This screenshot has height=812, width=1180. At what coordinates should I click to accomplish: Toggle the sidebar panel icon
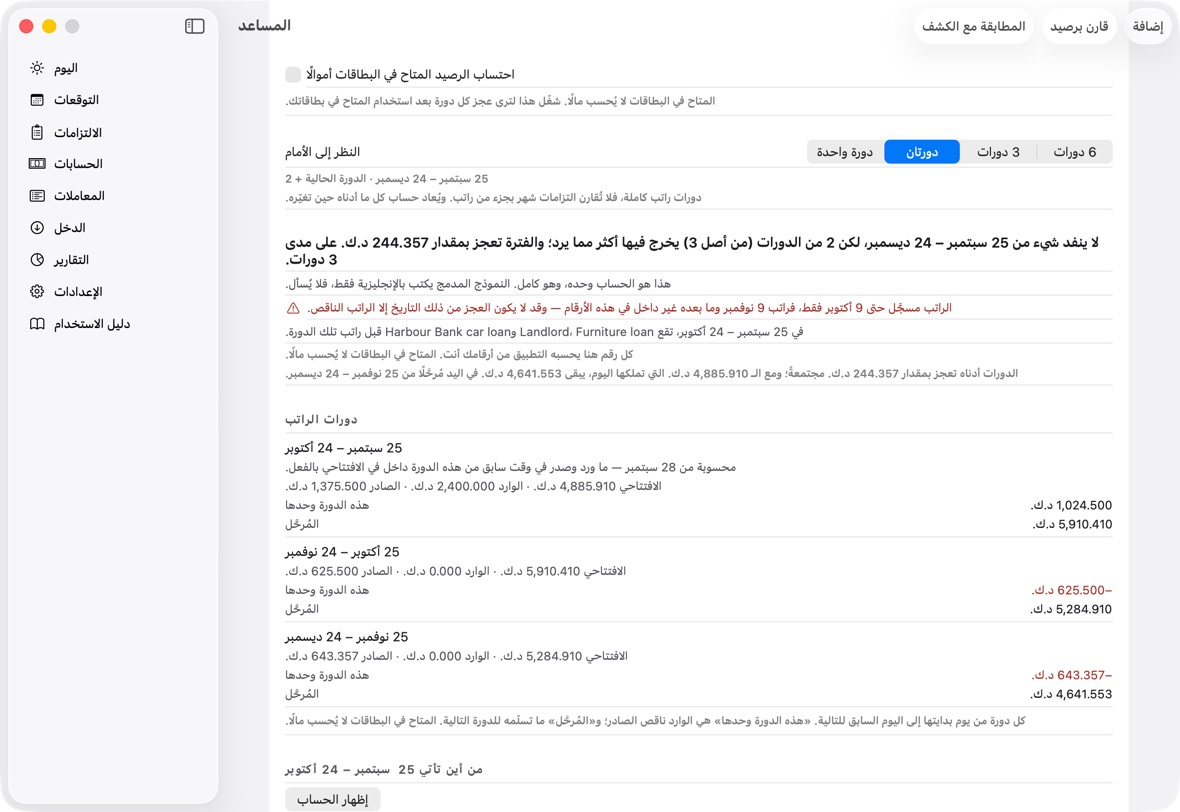[x=194, y=26]
